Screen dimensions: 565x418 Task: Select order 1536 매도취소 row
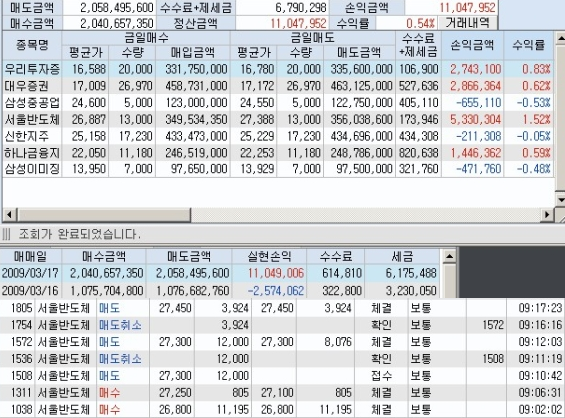click(x=282, y=359)
